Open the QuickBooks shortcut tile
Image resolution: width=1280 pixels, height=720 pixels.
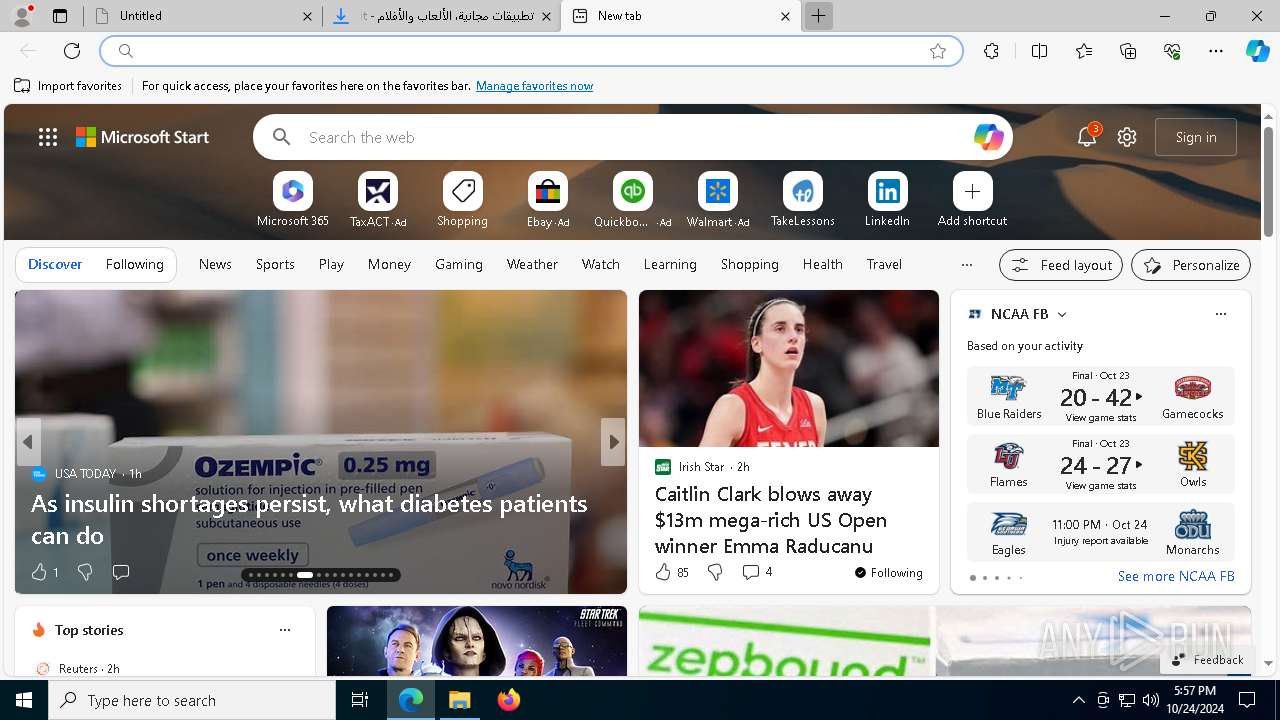coord(633,200)
